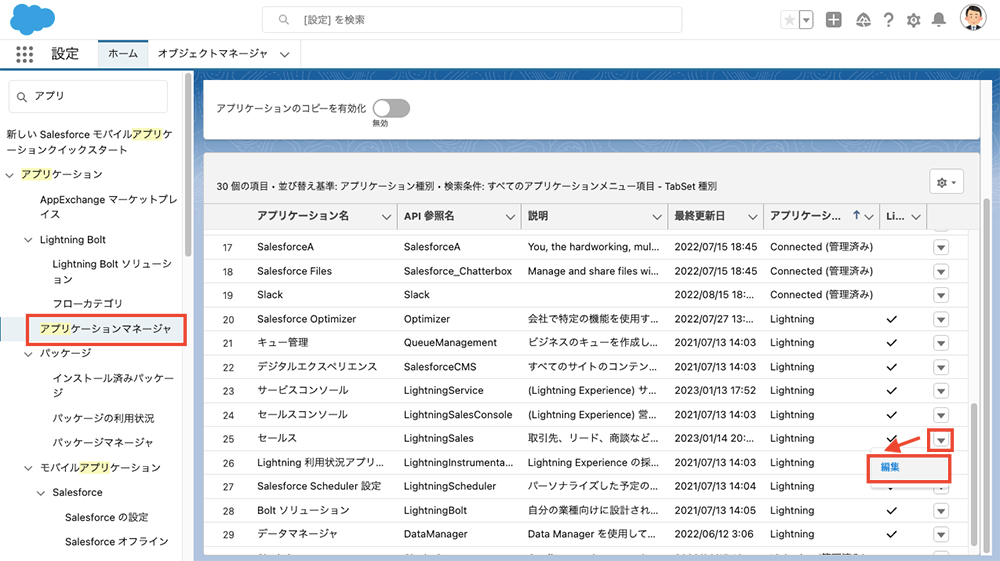
Task: Open Li... column chevron menu
Action: [x=916, y=217]
